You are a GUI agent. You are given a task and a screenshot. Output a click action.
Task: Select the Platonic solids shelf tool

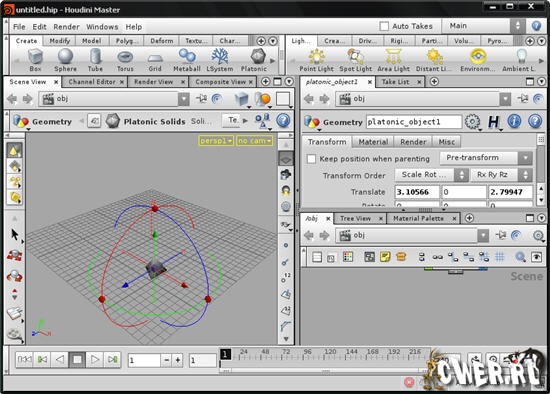(254, 60)
